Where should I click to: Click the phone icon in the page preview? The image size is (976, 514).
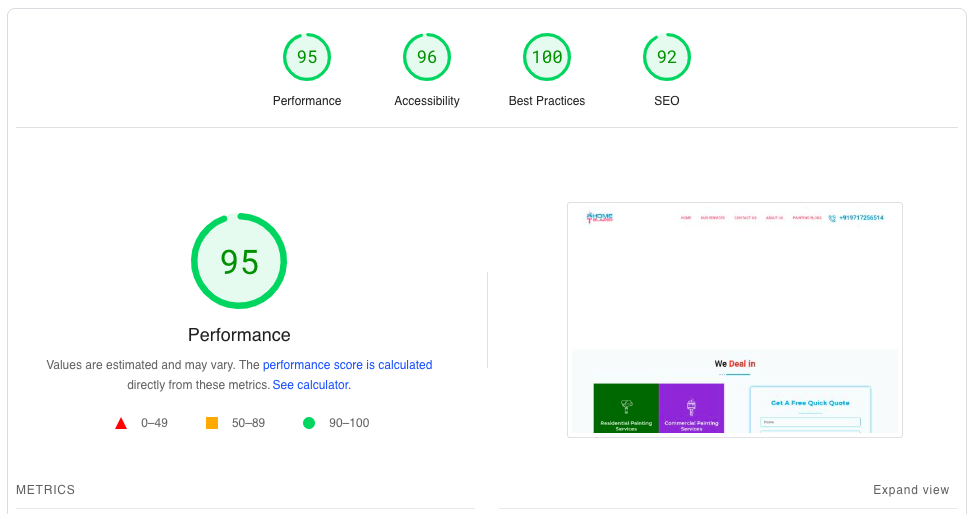tap(832, 217)
